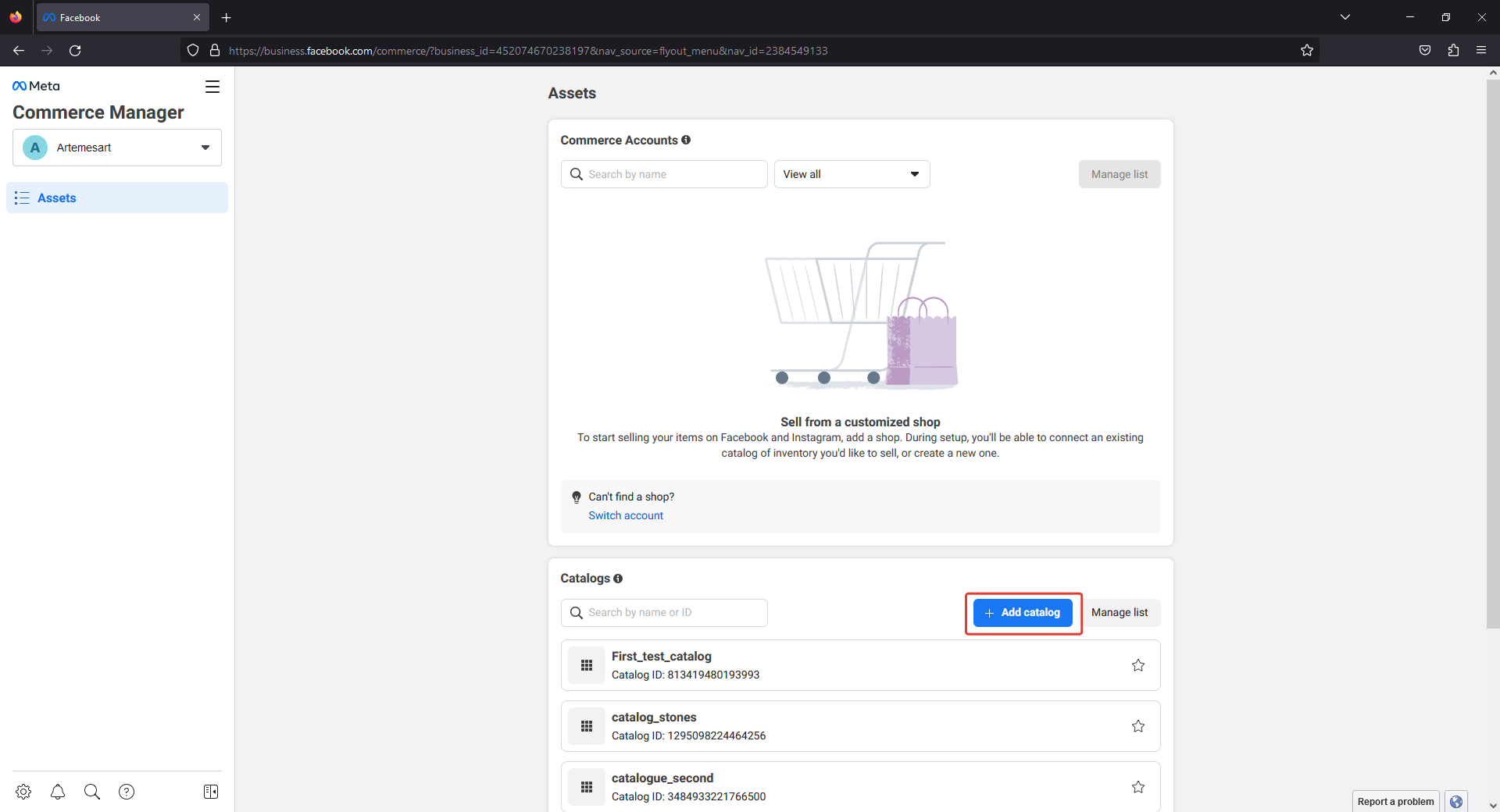Reload the page in Firefox
Screen dimensions: 1500x812
coord(75,51)
